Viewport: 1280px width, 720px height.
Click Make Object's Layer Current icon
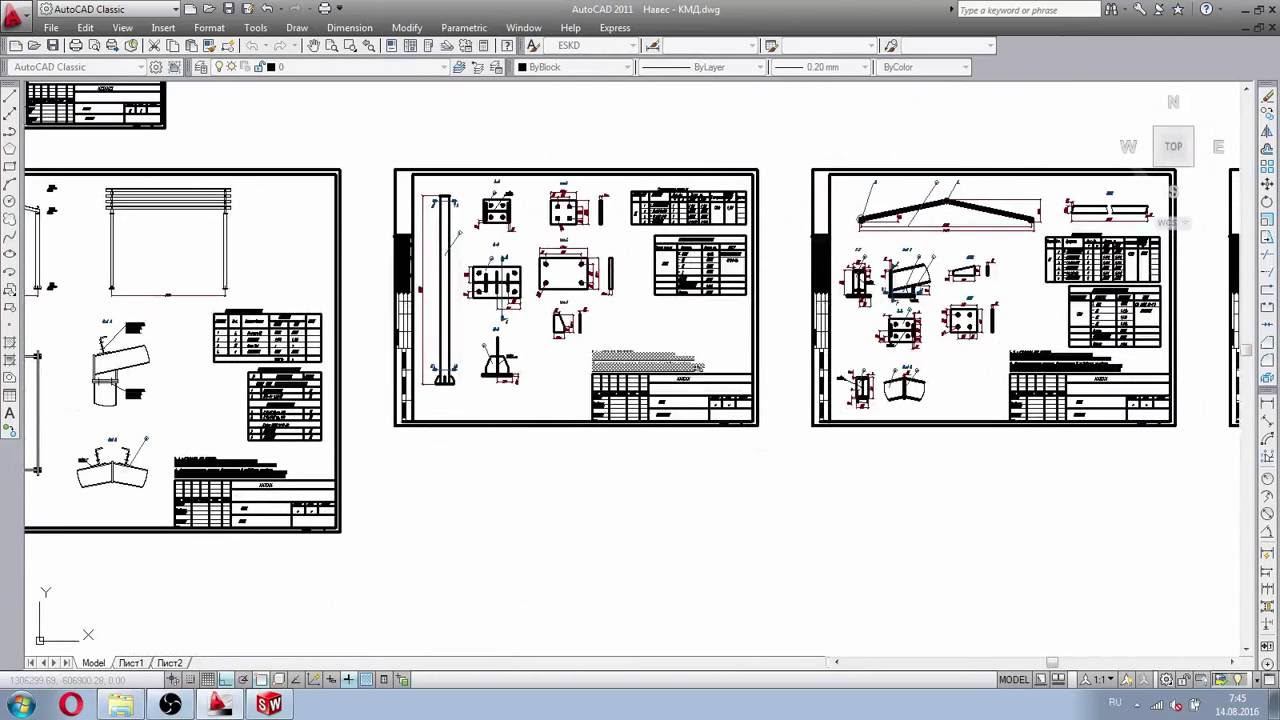point(459,67)
